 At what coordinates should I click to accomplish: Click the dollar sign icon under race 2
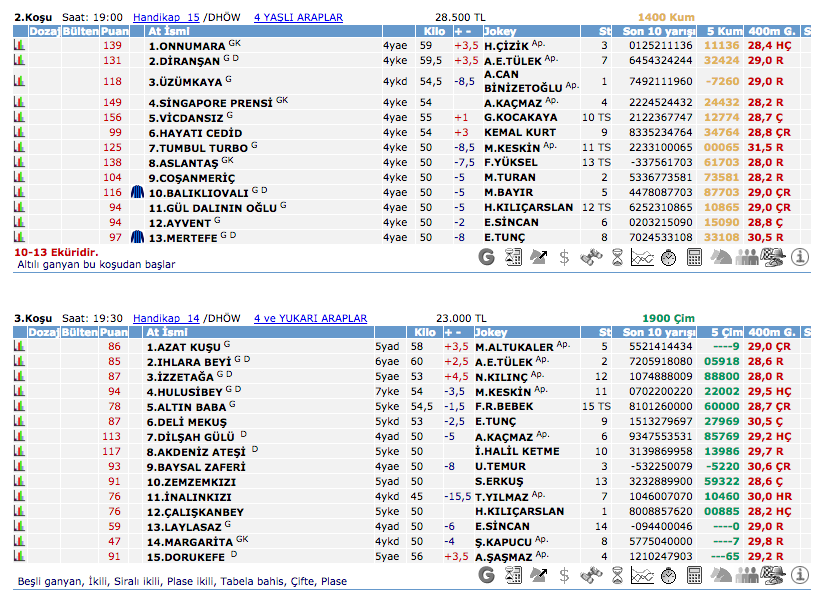tap(565, 257)
